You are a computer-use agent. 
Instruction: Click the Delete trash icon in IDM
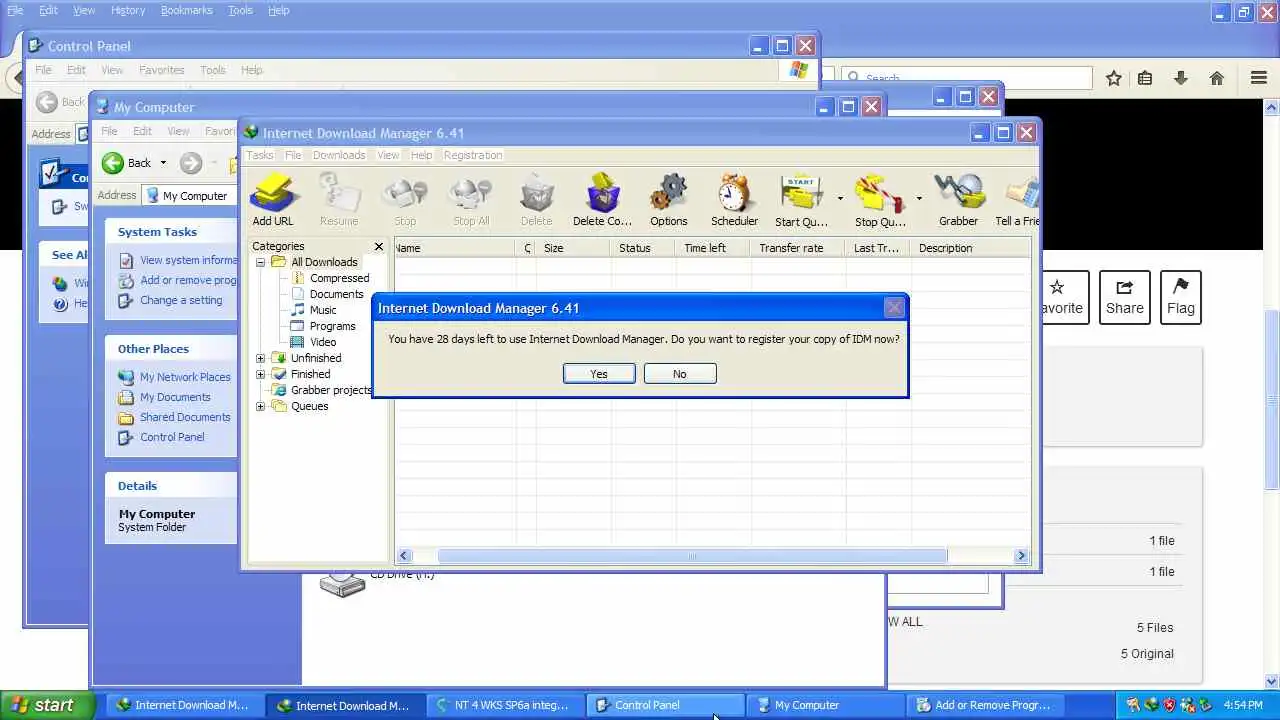pyautogui.click(x=536, y=200)
